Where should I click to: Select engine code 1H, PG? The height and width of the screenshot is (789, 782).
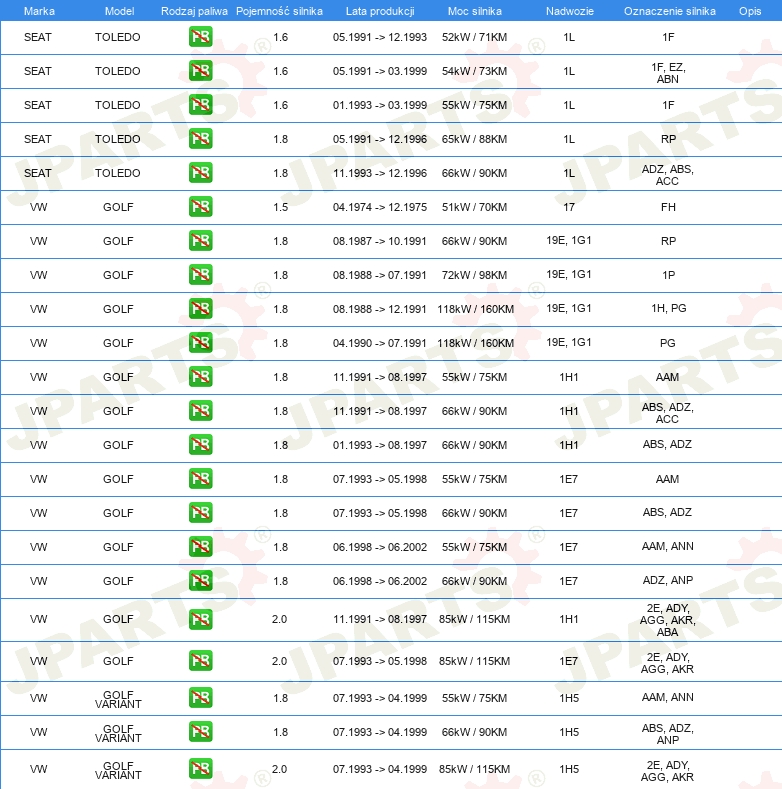pos(669,308)
